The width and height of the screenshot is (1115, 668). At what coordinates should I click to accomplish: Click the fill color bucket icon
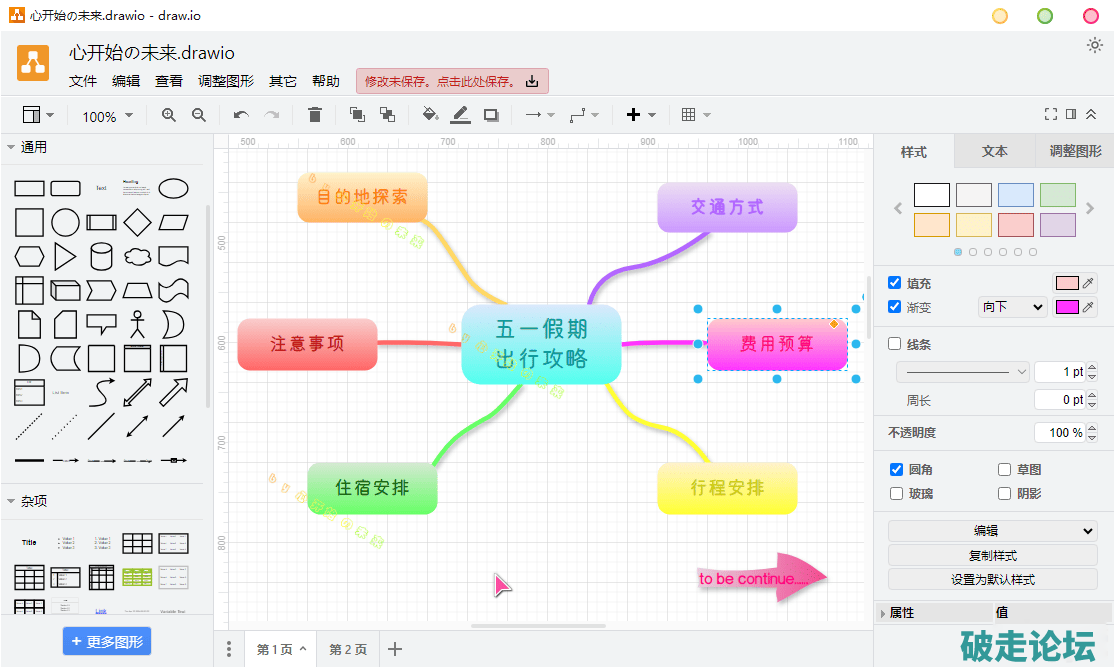pyautogui.click(x=430, y=115)
